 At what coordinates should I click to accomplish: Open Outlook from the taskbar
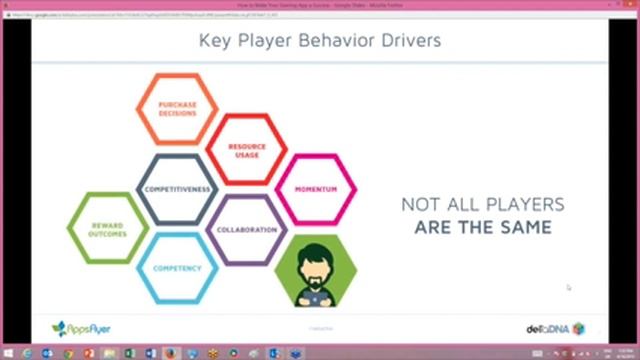47,353
